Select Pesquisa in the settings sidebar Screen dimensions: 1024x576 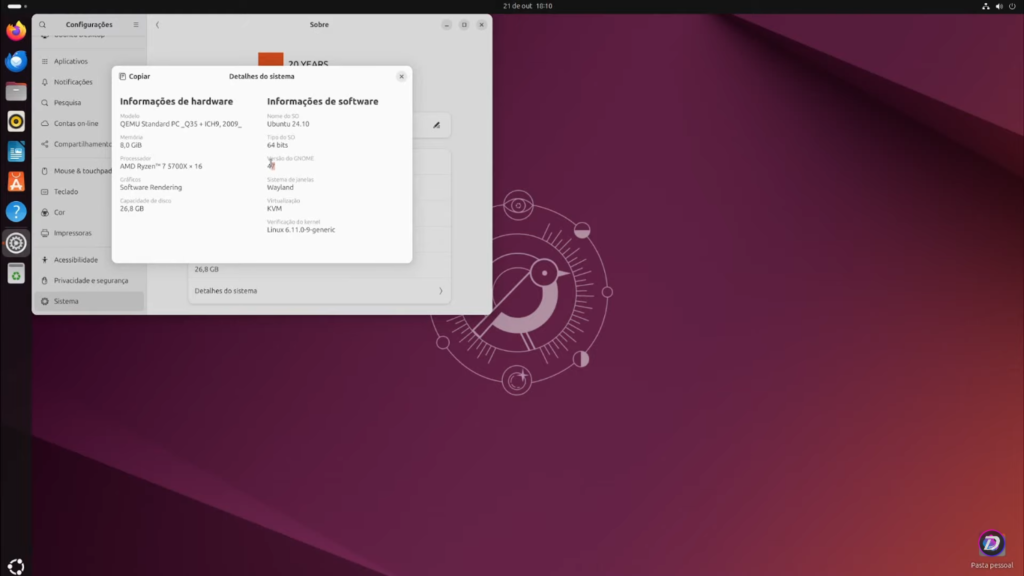[89, 103]
